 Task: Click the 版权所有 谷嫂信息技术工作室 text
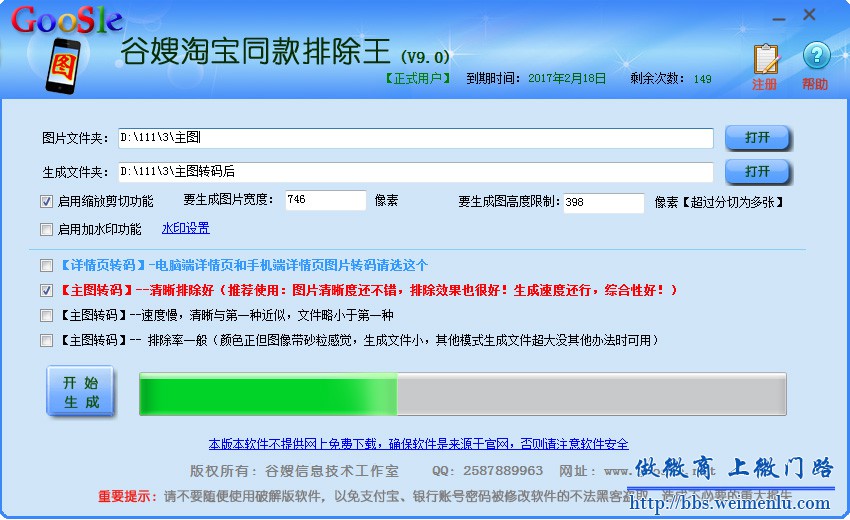[294, 471]
